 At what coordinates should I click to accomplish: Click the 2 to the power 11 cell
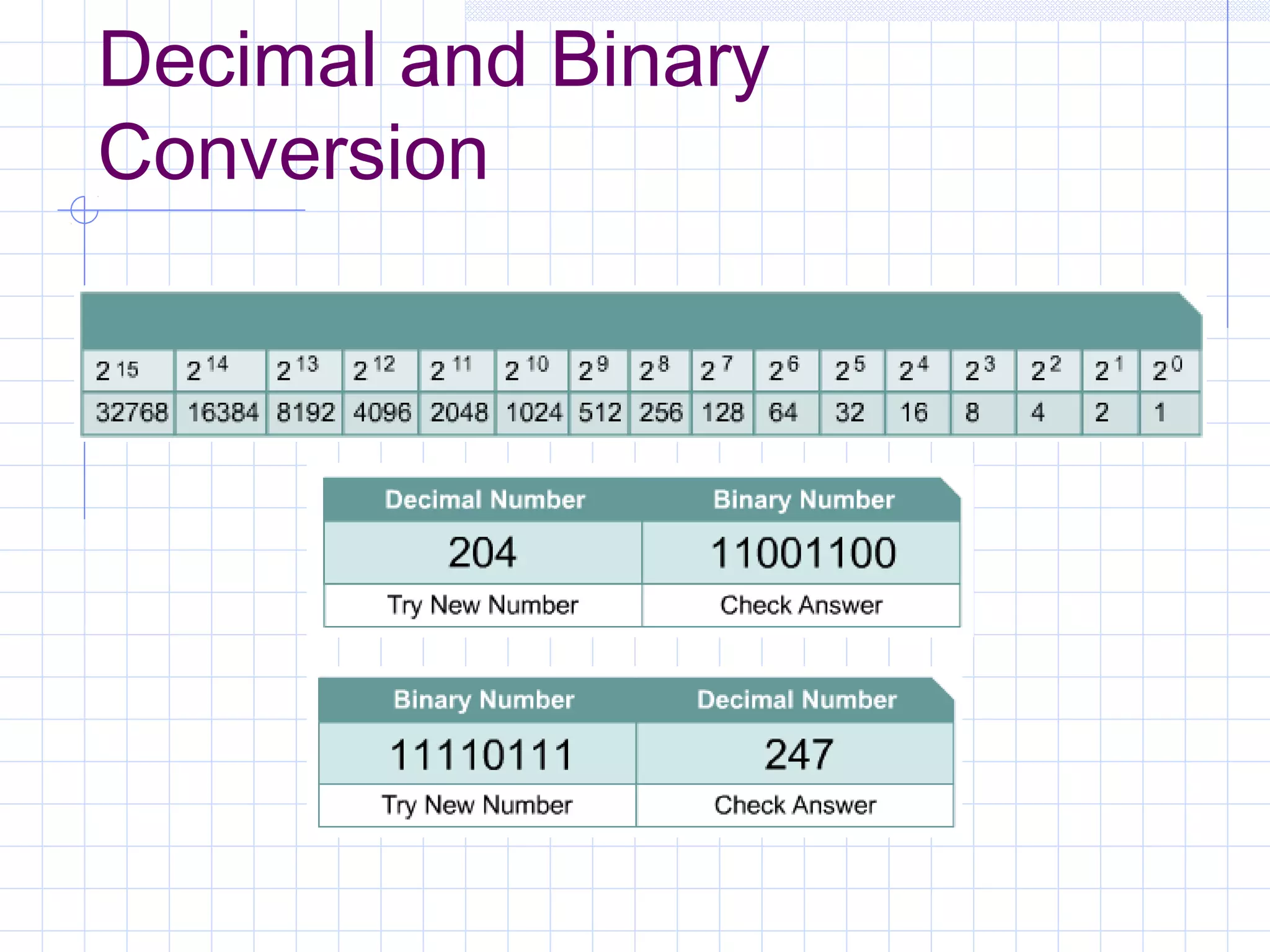(457, 371)
